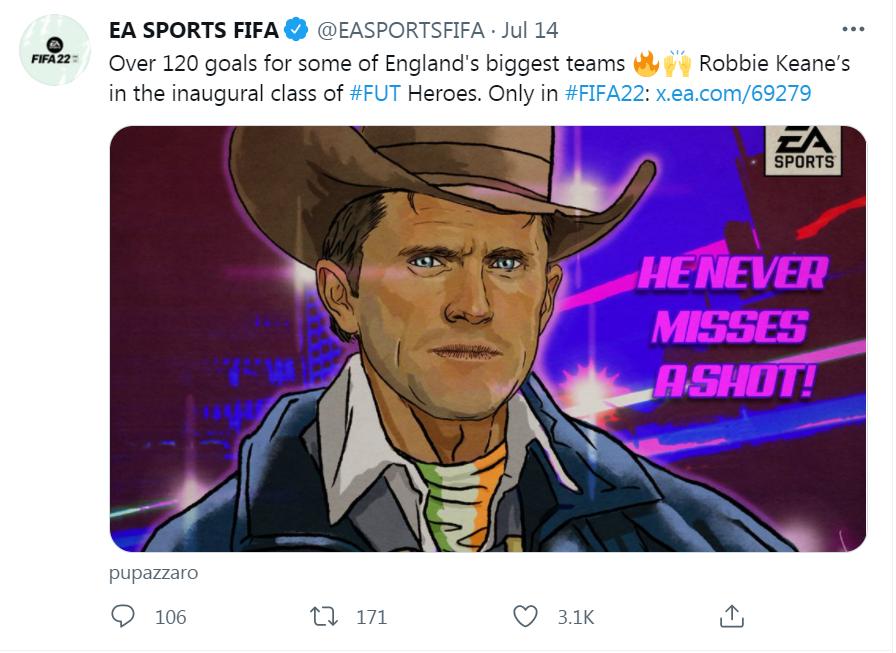Image resolution: width=896 pixels, height=653 pixels.
Task: Click the @EASPORTSFIFA handle
Action: pos(400,31)
